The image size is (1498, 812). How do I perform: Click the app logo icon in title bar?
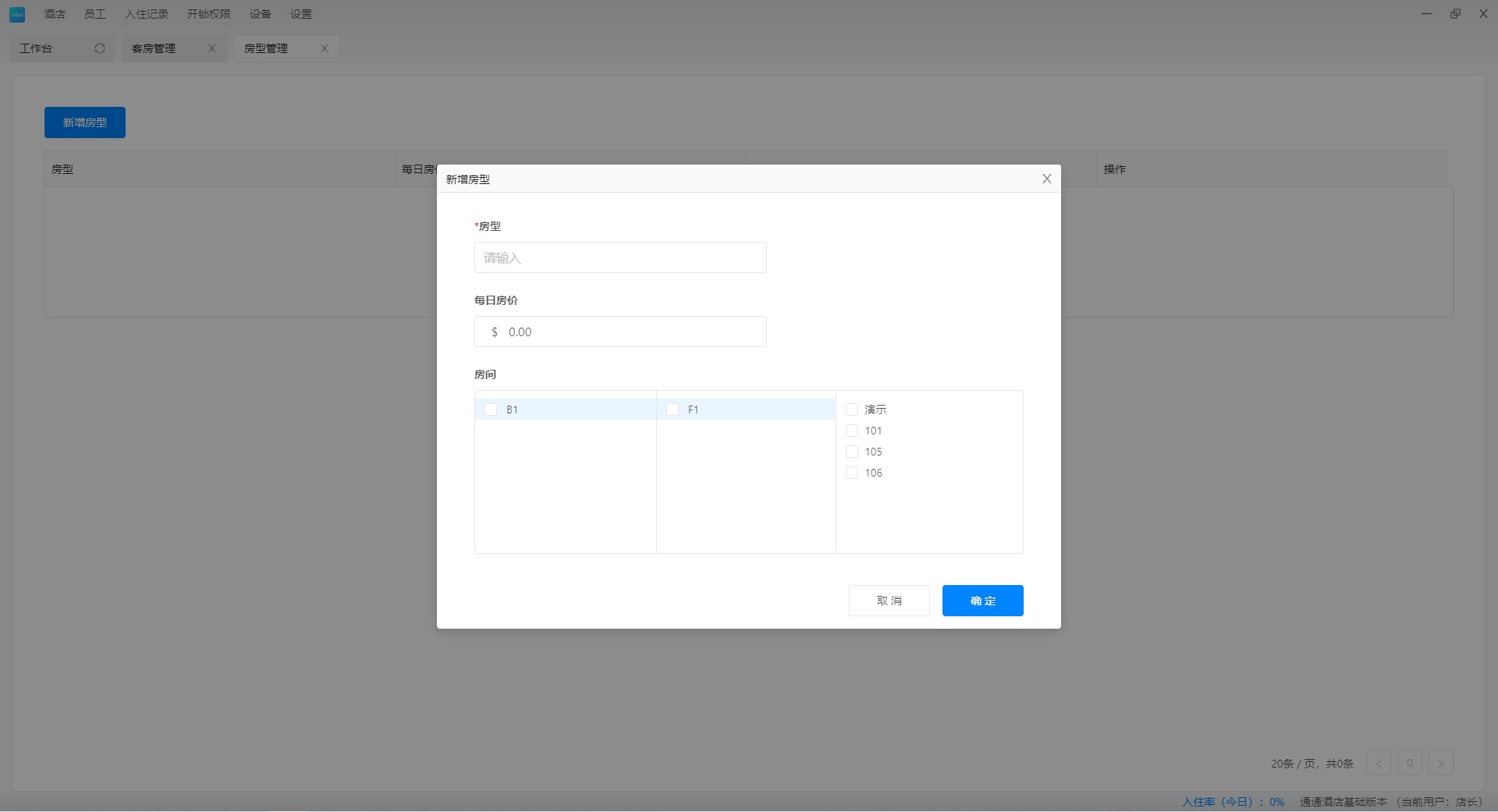(16, 14)
